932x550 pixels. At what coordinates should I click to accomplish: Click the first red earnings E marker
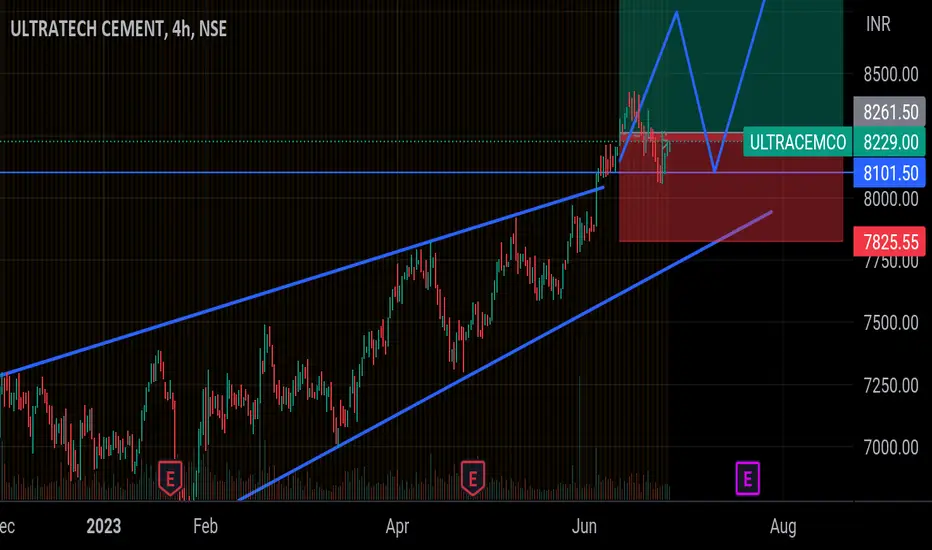click(170, 478)
